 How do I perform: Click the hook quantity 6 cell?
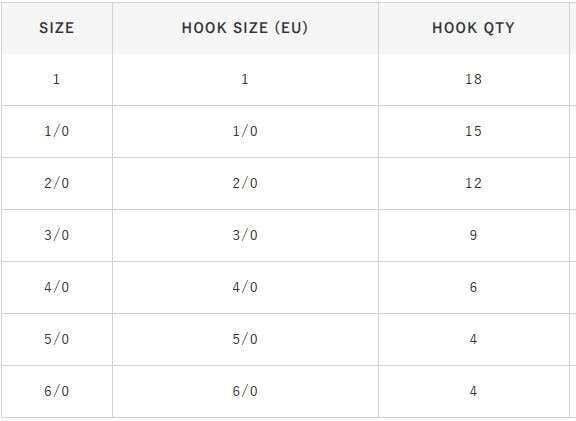[x=474, y=287]
